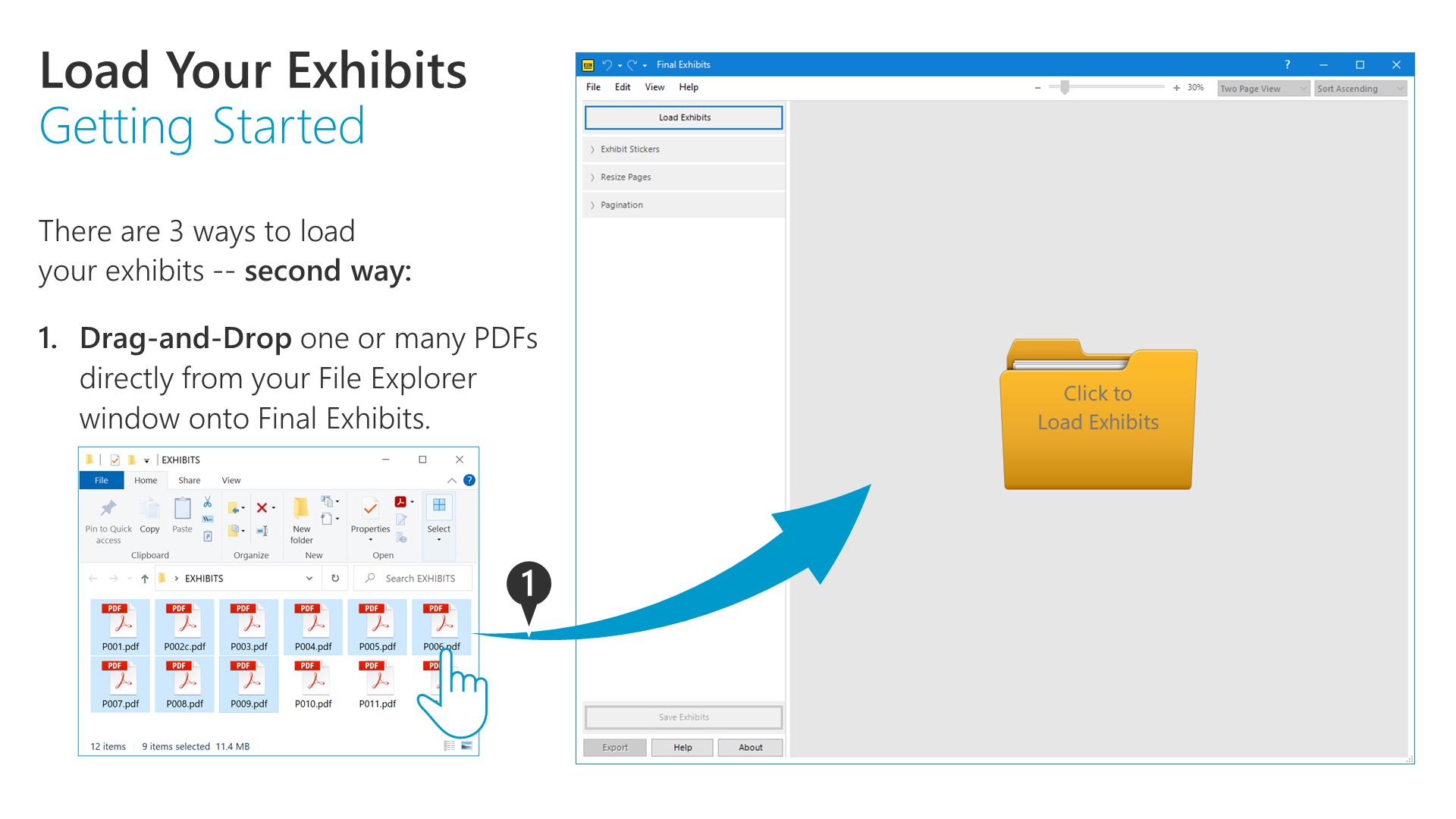Click the redo arrow in Final Exhibits titlebar
This screenshot has width=1456, height=819.
click(x=632, y=64)
